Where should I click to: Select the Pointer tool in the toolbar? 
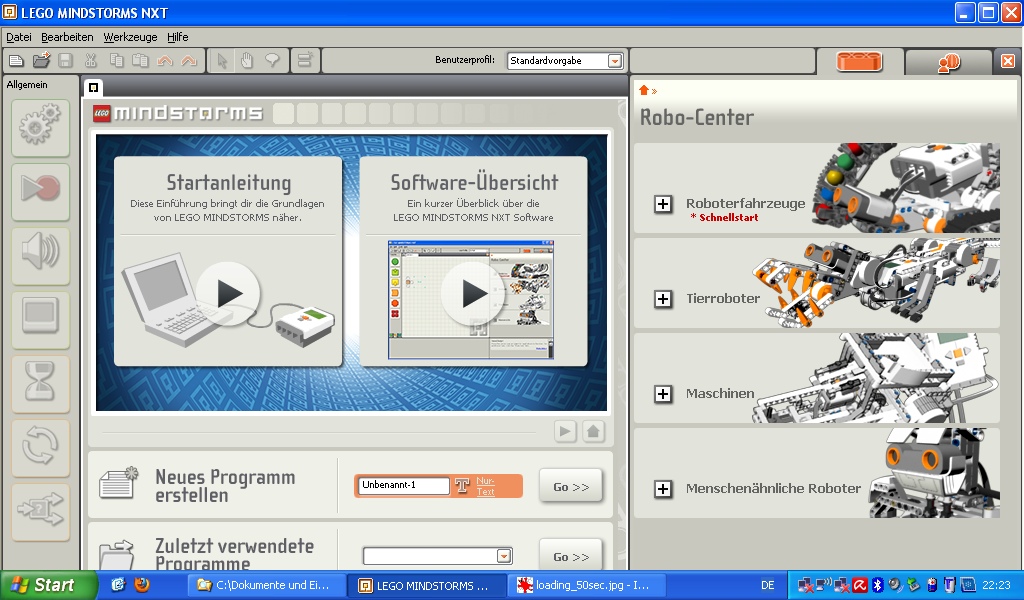pyautogui.click(x=221, y=60)
